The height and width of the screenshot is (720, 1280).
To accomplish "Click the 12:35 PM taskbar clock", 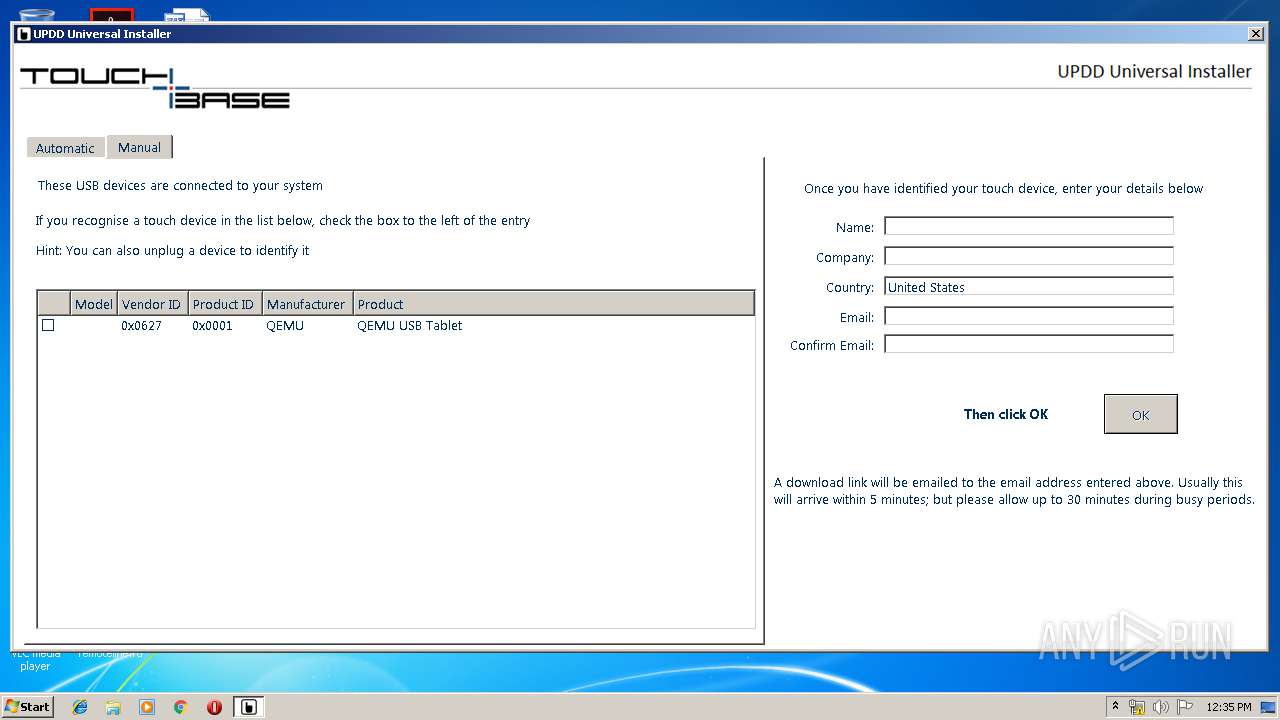I will coord(1229,707).
